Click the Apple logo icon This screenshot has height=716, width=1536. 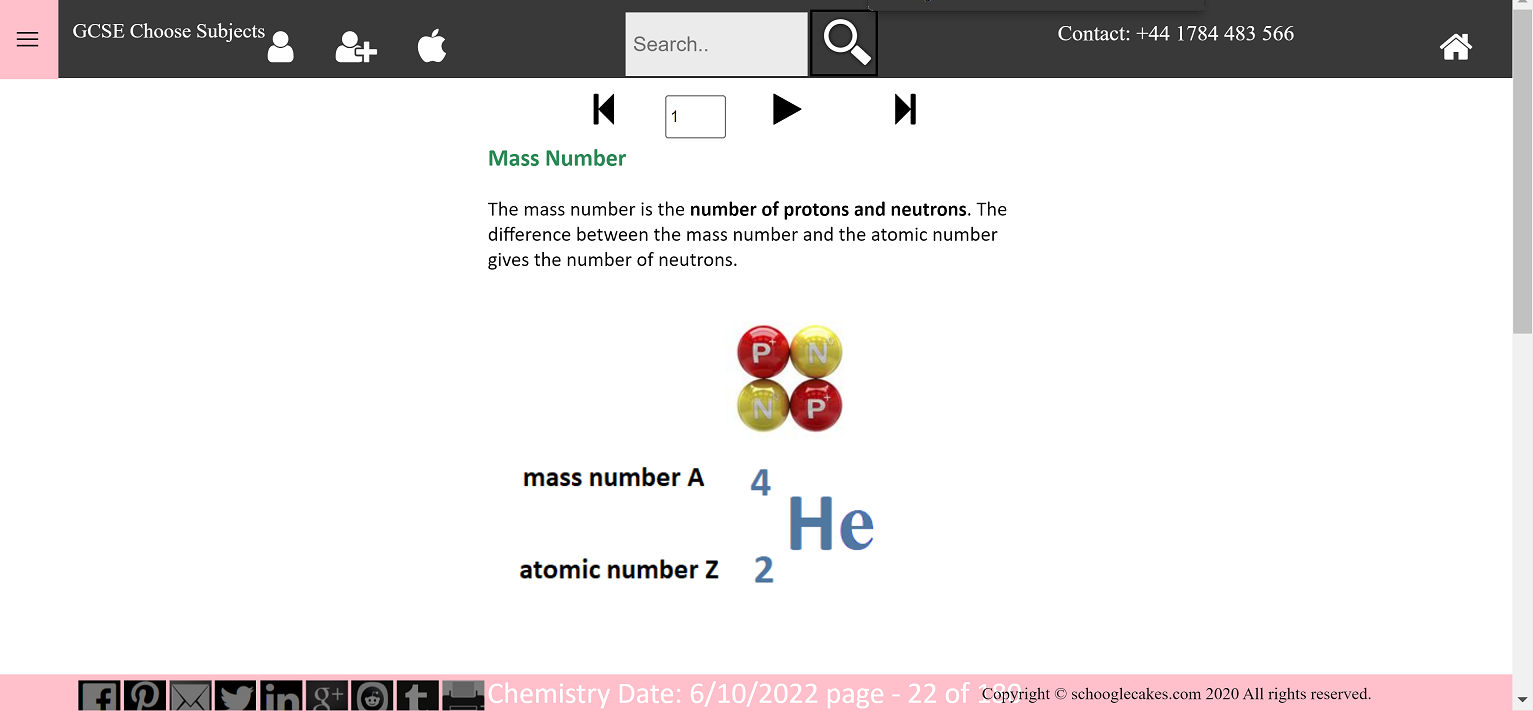(x=432, y=46)
